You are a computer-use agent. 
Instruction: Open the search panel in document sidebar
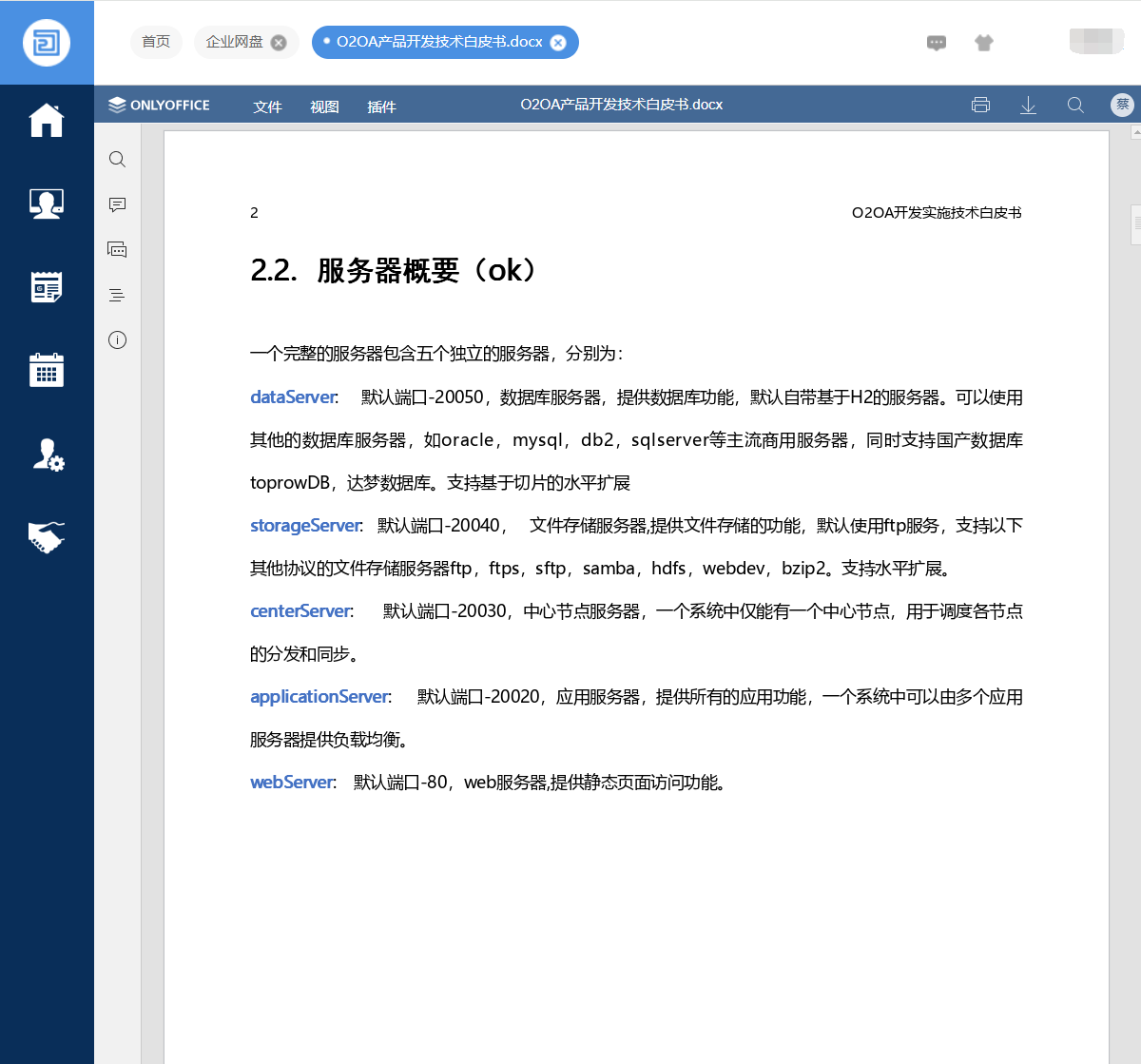point(117,159)
